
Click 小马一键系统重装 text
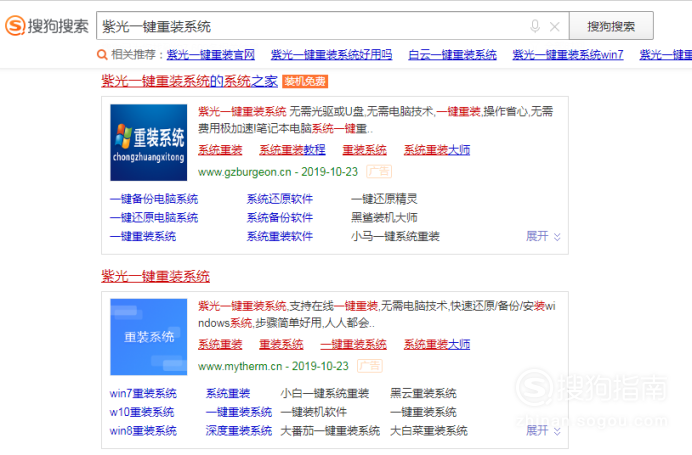pos(395,237)
